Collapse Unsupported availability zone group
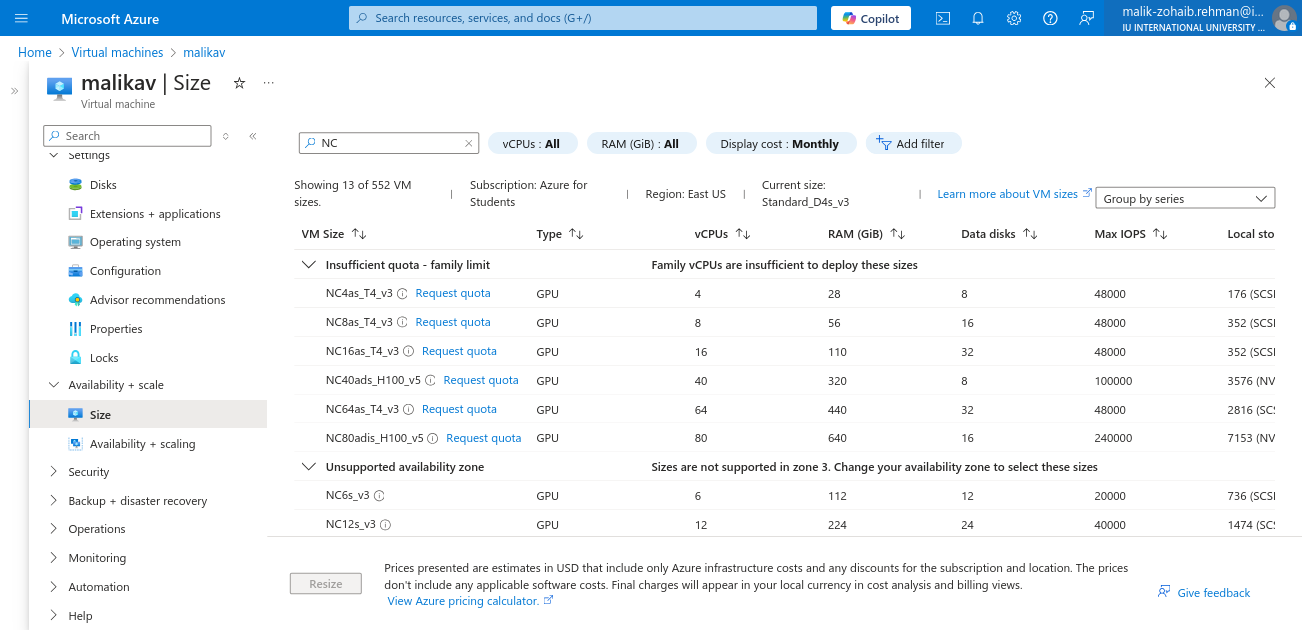1302x630 pixels. [x=308, y=467]
